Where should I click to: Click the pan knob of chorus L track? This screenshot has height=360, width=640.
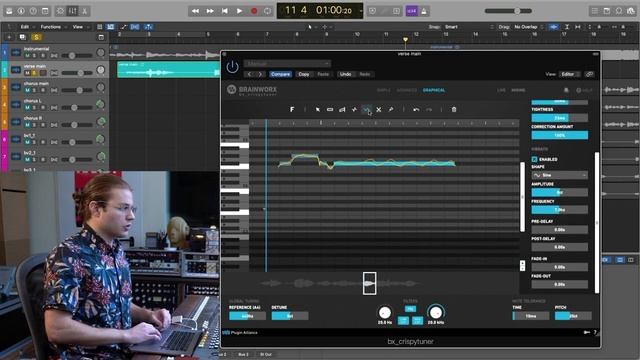coord(100,104)
